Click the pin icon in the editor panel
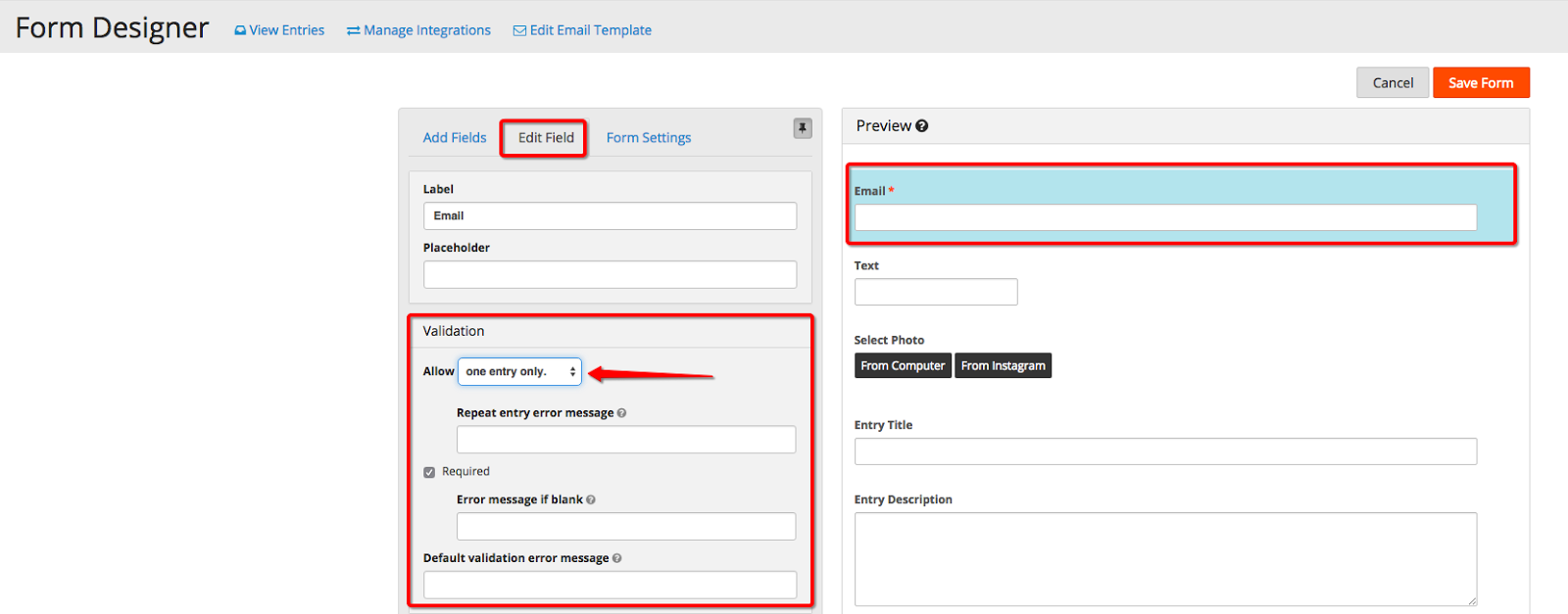The height and width of the screenshot is (614, 1568). [x=802, y=128]
